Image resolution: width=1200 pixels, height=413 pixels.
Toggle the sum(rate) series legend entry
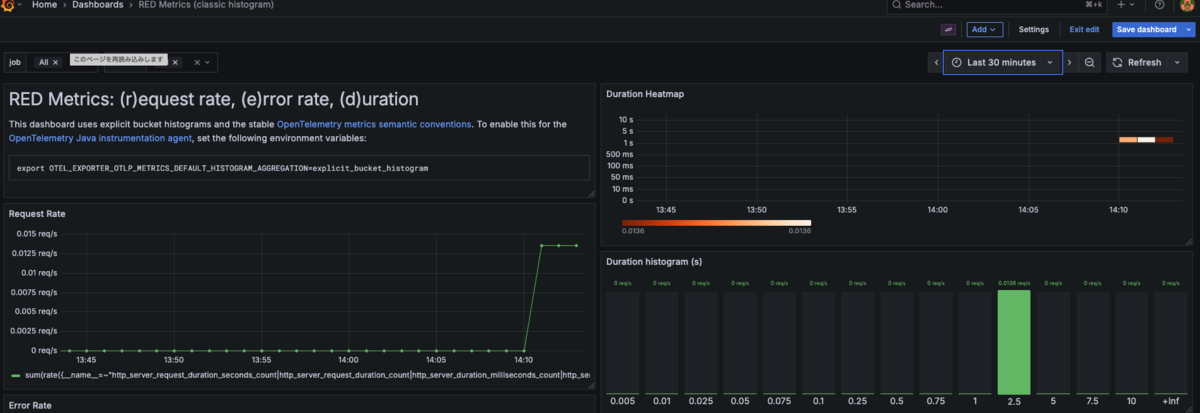pos(300,375)
